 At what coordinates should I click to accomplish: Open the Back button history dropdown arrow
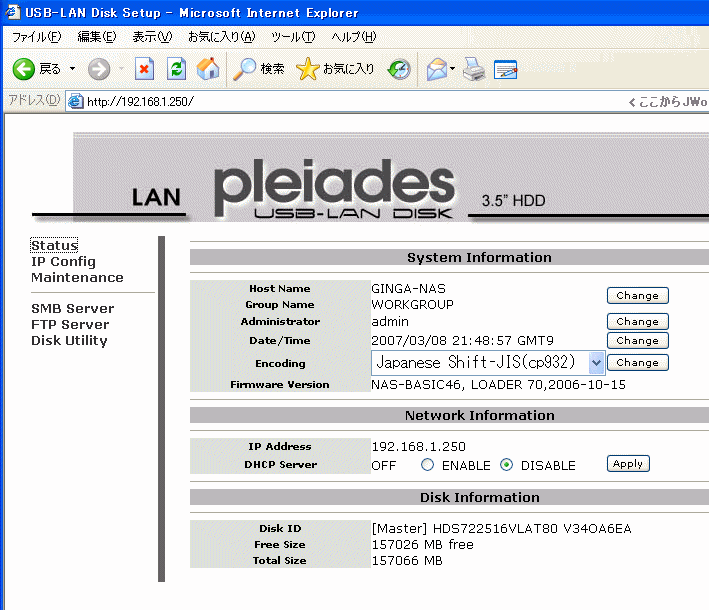72,69
